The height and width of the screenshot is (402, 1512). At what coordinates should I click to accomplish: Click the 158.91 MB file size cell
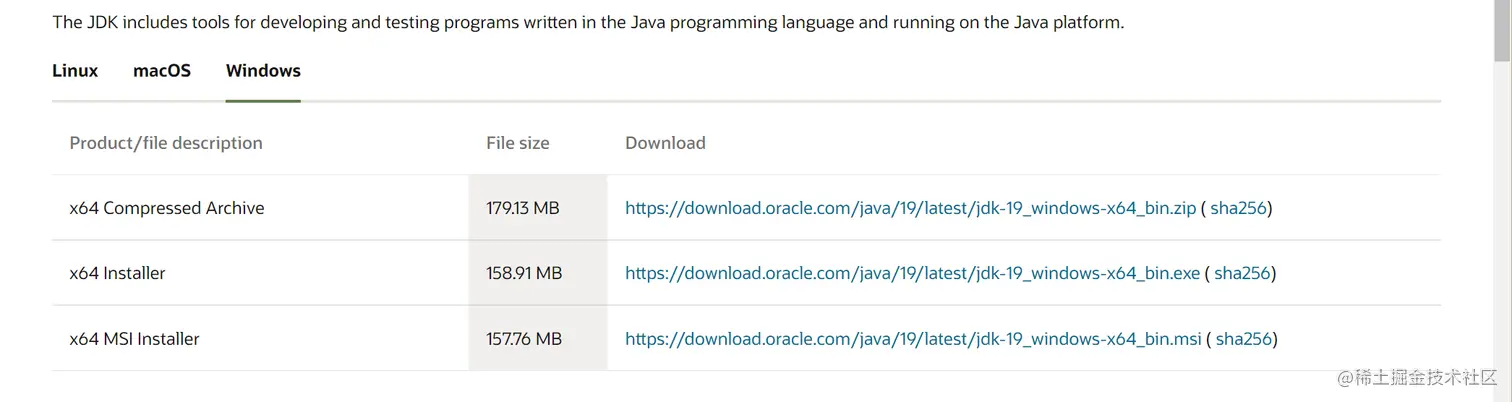(524, 273)
